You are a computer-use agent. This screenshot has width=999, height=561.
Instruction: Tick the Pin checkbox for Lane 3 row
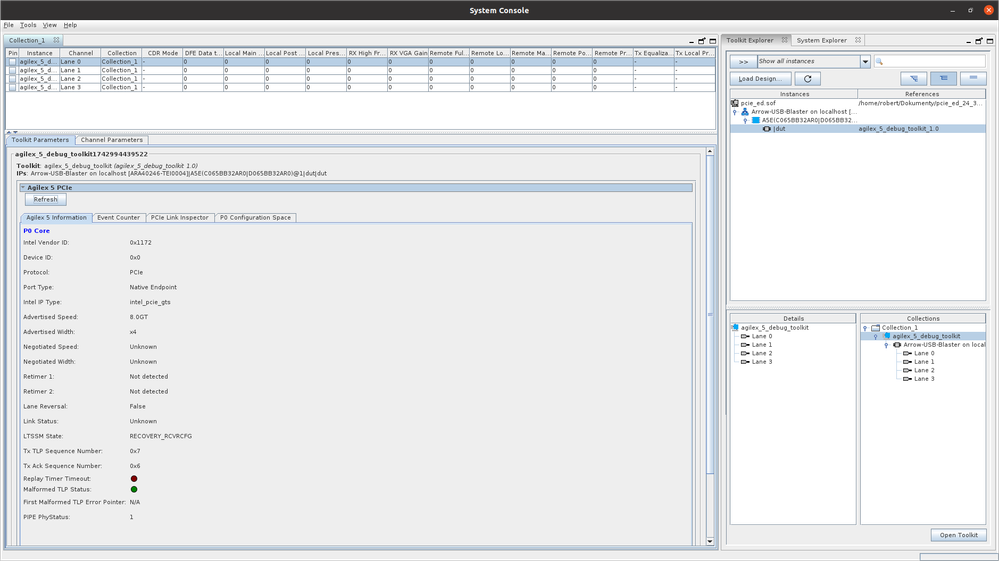(x=12, y=87)
